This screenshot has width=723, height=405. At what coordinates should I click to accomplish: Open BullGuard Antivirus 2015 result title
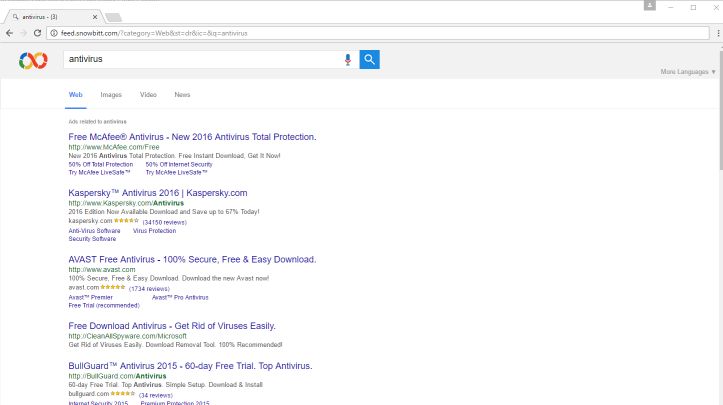click(x=190, y=366)
